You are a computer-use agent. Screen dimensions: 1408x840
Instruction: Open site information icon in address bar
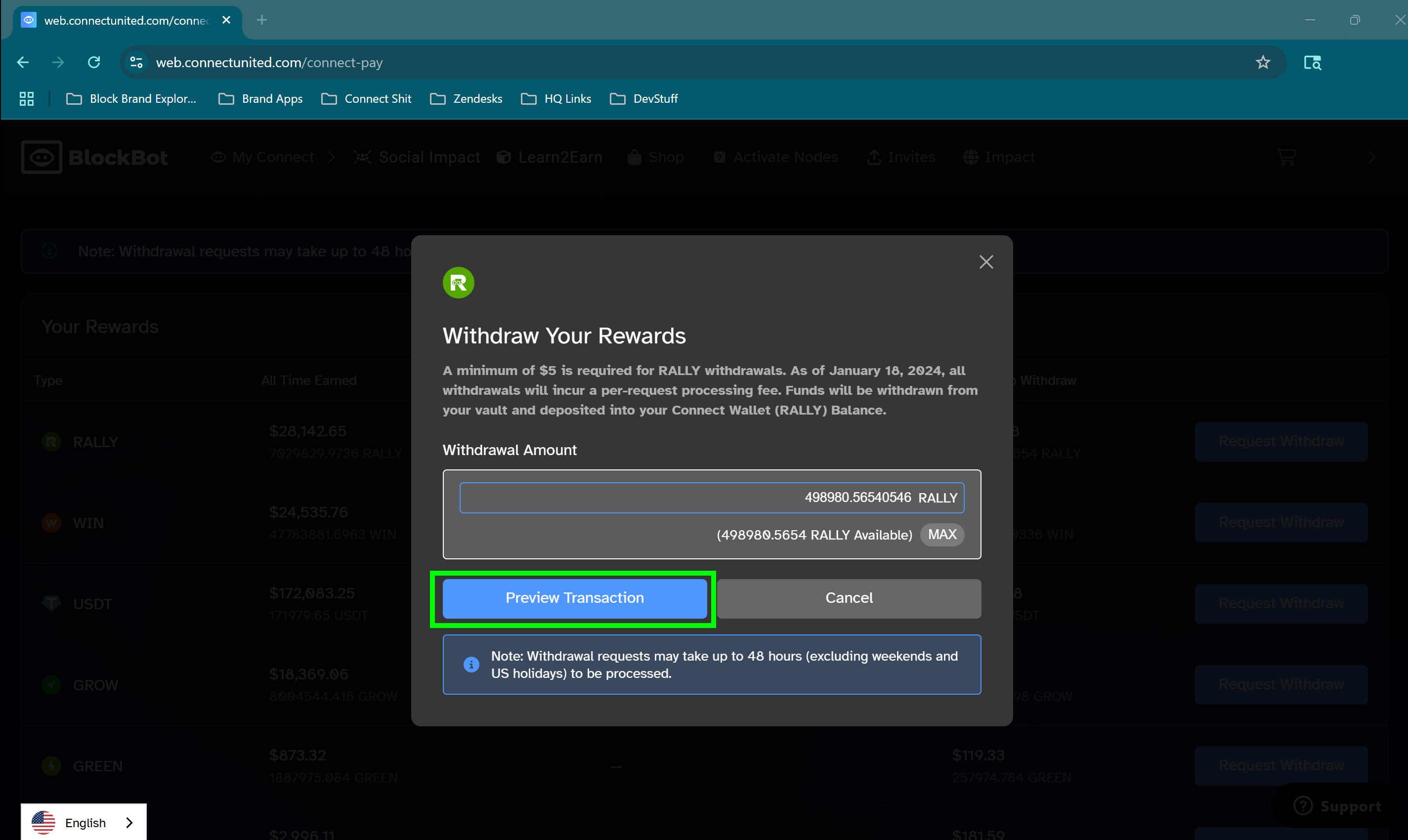(136, 62)
